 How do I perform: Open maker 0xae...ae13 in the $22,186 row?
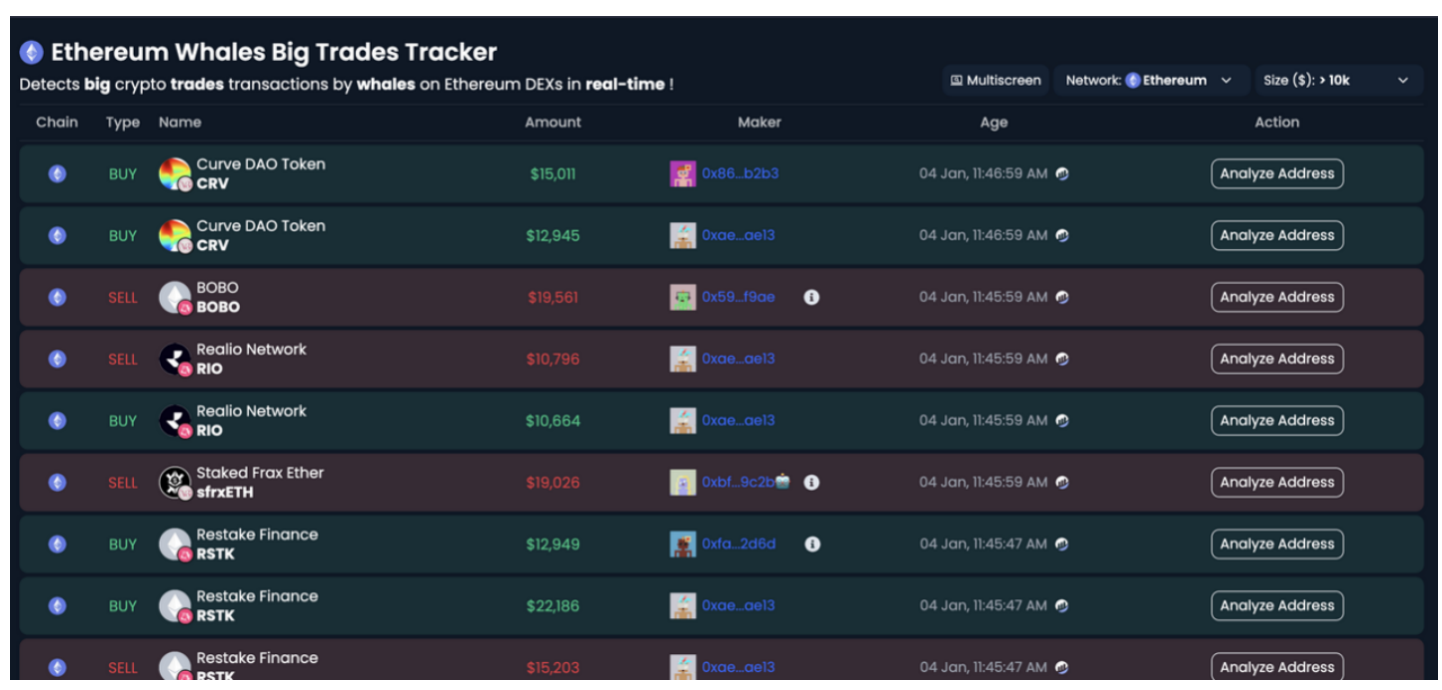tap(738, 606)
